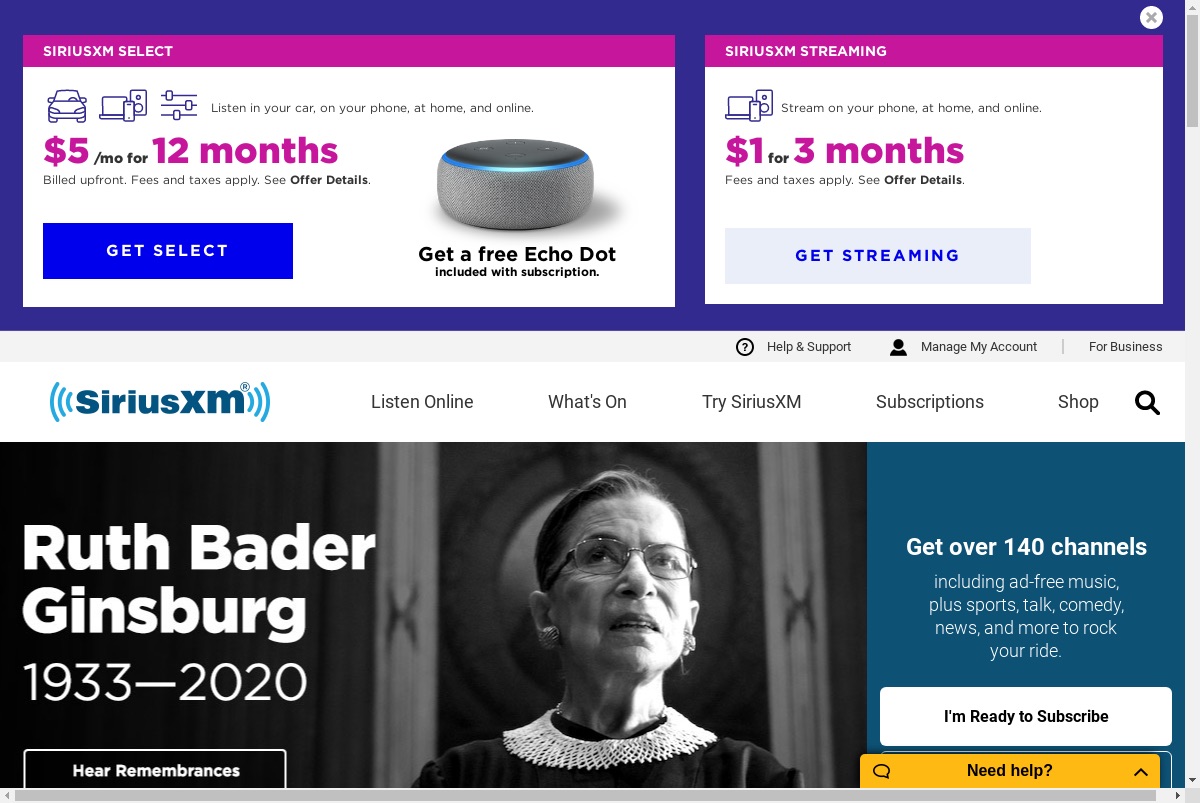1200x803 pixels.
Task: Open the Listen Online menu
Action: click(422, 402)
